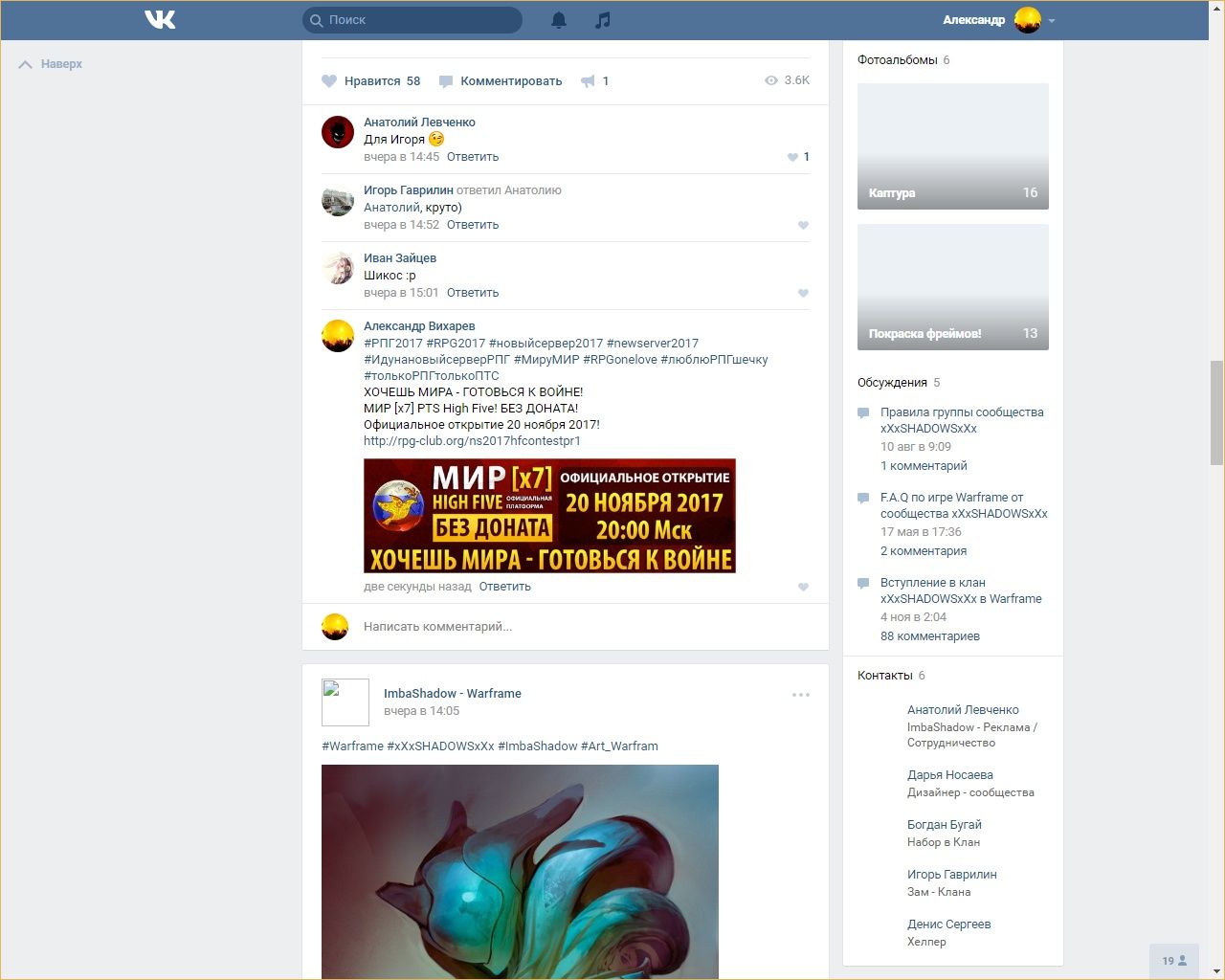Open friends online counter showing 19
The width and height of the screenshot is (1225, 980).
1174,961
